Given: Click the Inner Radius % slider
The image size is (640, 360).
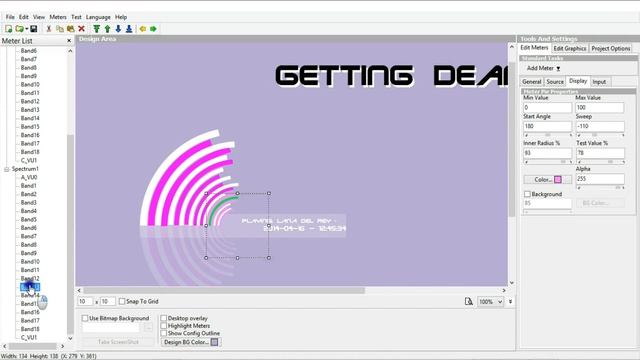Looking at the screenshot, I should 547,162.
